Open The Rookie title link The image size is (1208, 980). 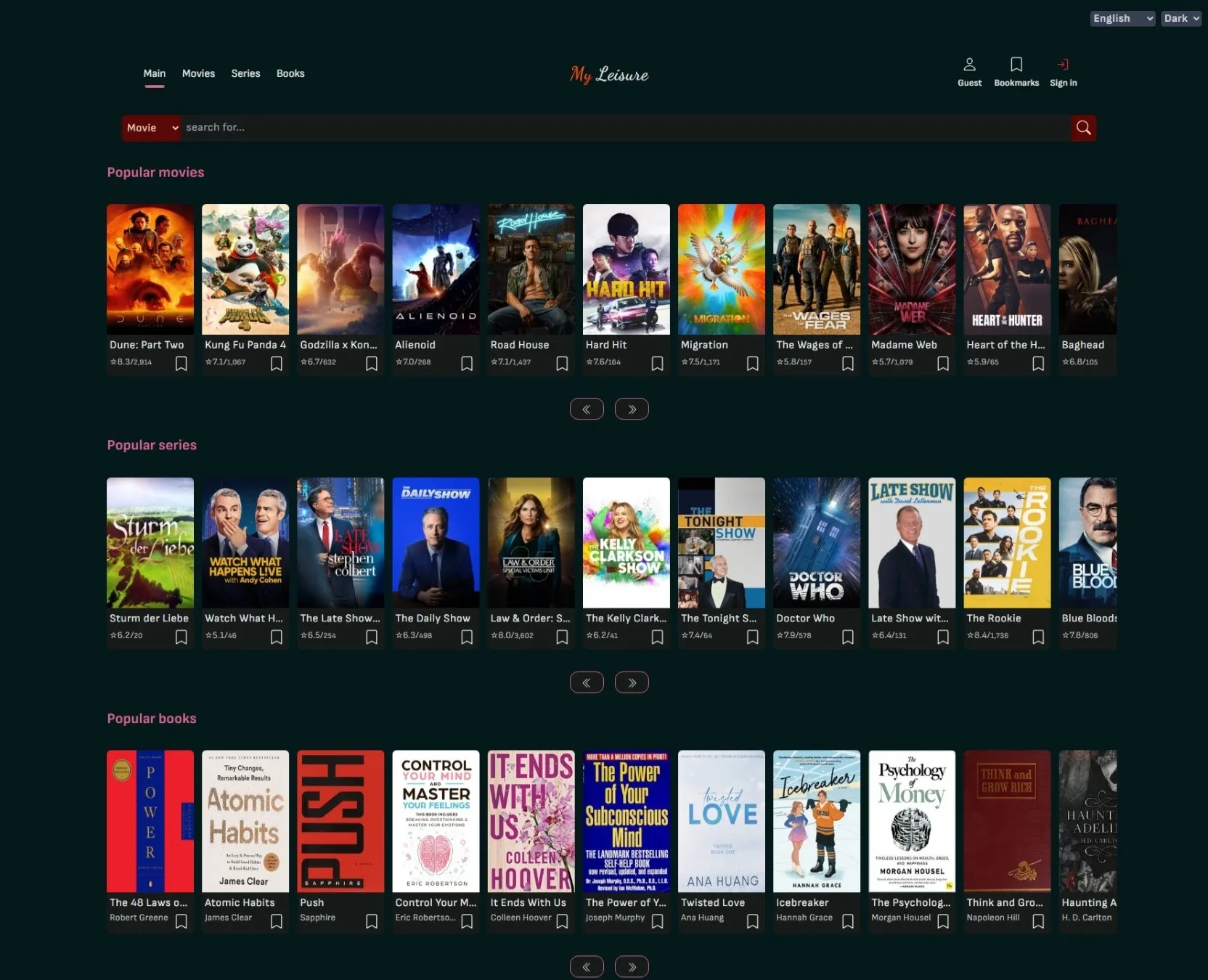click(x=993, y=618)
